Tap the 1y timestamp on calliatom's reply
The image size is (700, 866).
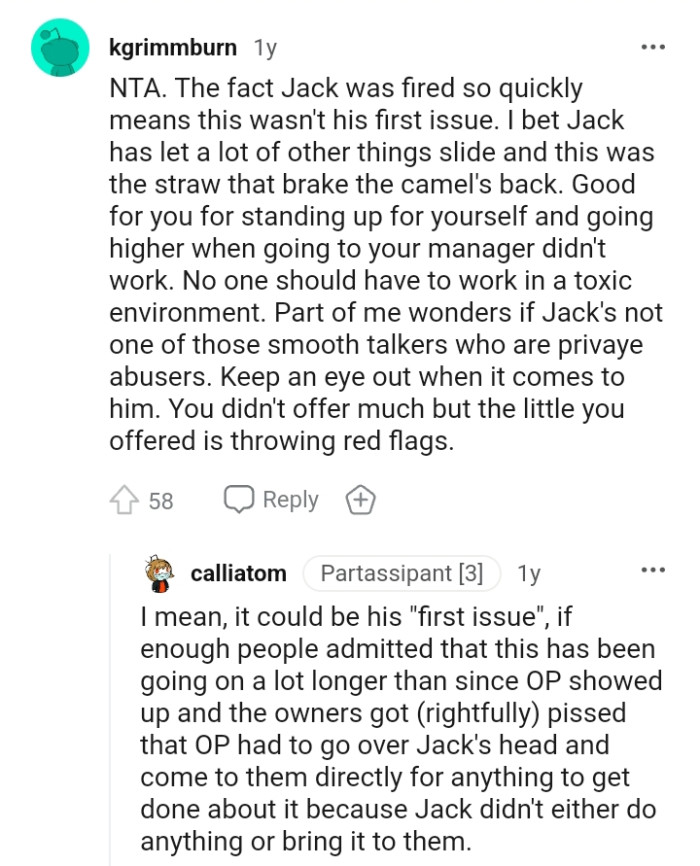[x=528, y=573]
